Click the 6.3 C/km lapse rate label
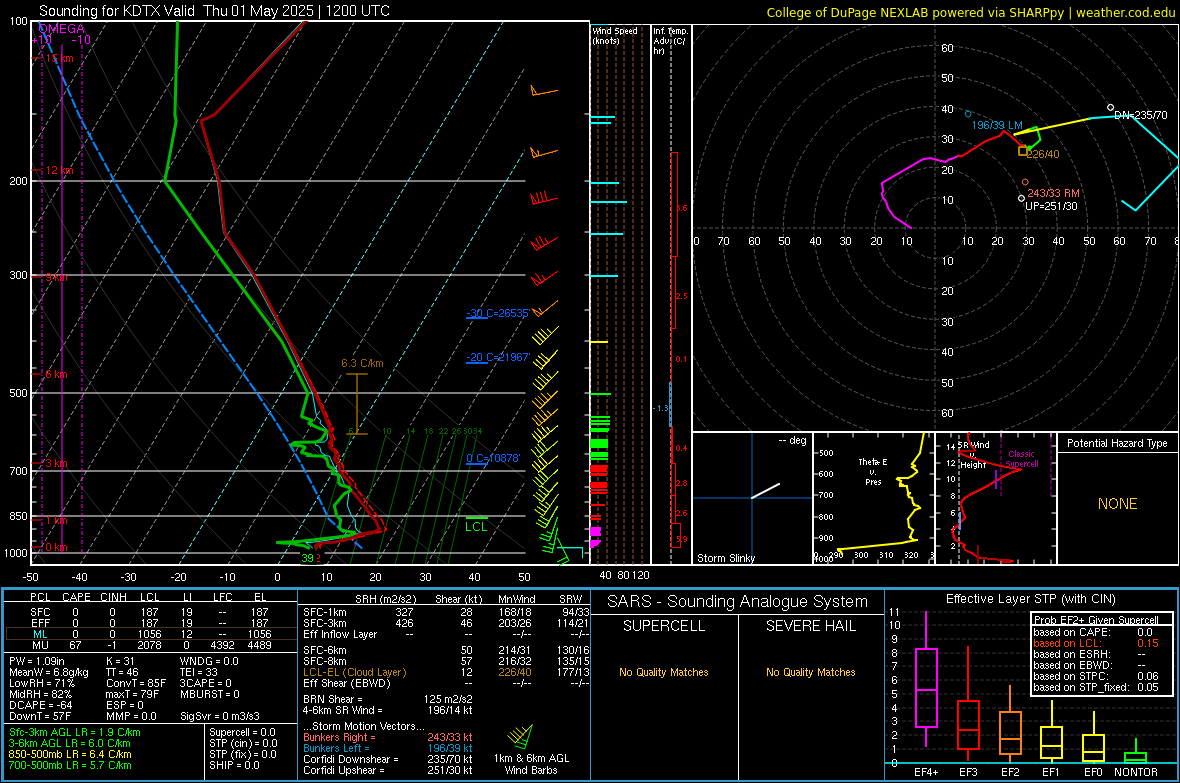 [362, 363]
